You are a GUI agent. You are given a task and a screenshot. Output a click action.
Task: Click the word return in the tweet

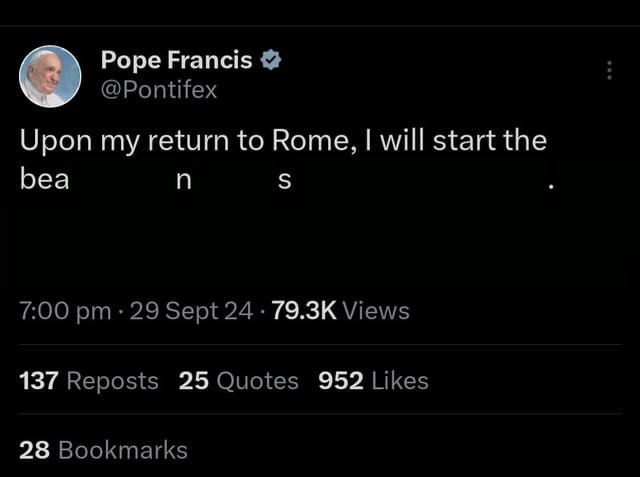click(x=189, y=141)
